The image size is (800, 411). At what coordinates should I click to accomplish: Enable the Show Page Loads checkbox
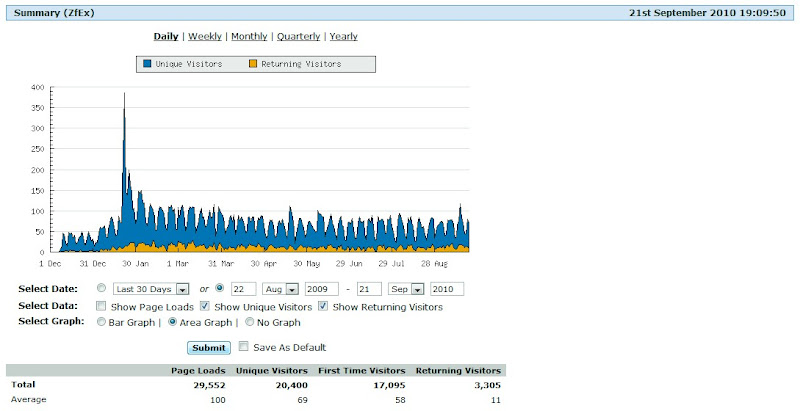(x=101, y=306)
